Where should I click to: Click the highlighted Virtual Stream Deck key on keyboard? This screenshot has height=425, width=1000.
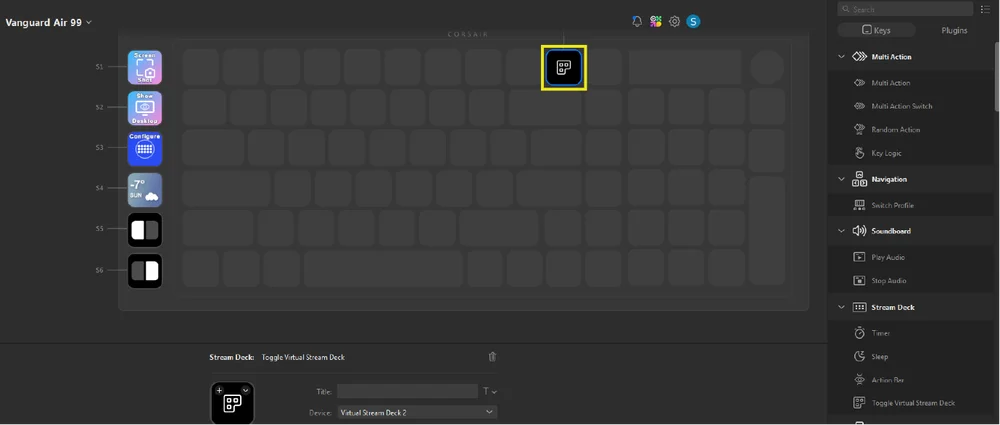coord(564,68)
